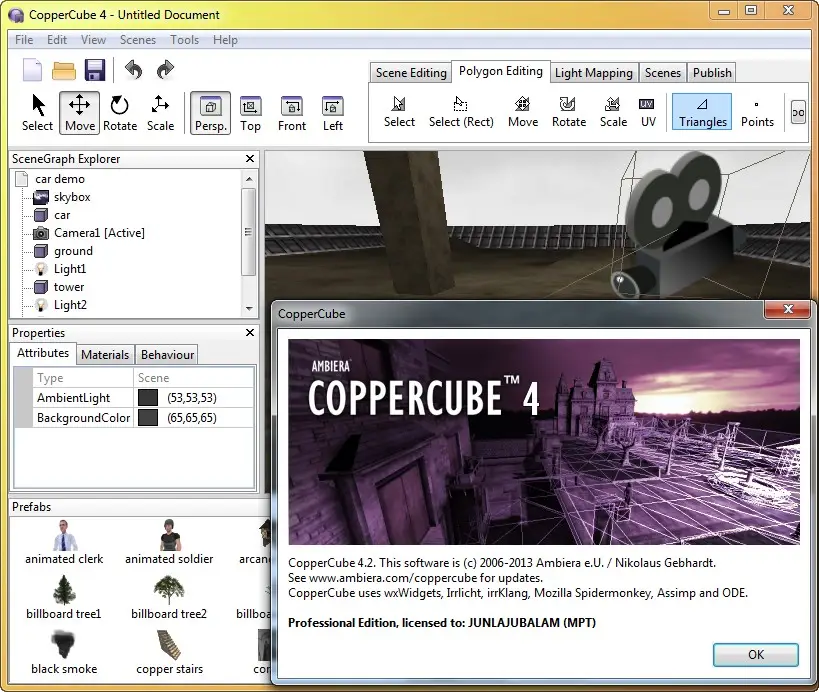
Task: Save the document with the floppy disk icon
Action: click(x=95, y=69)
